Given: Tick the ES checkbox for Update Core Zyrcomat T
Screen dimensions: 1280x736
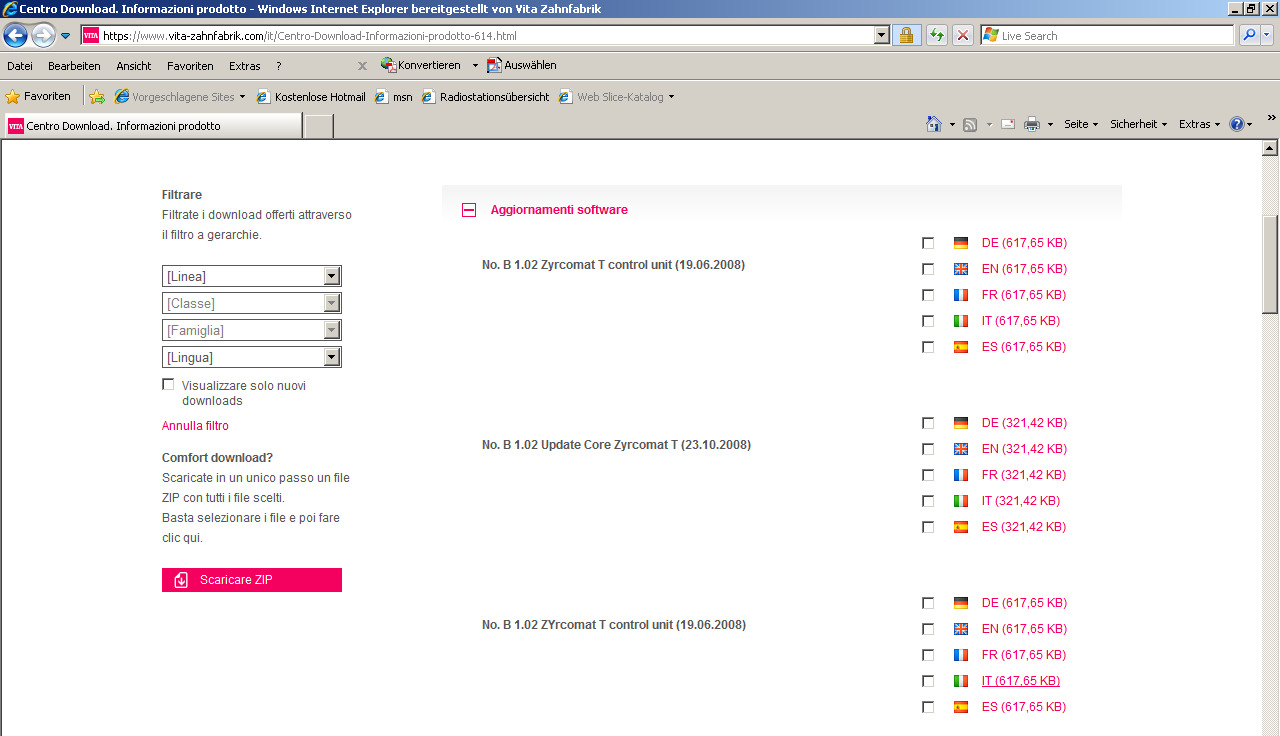Looking at the screenshot, I should 928,527.
